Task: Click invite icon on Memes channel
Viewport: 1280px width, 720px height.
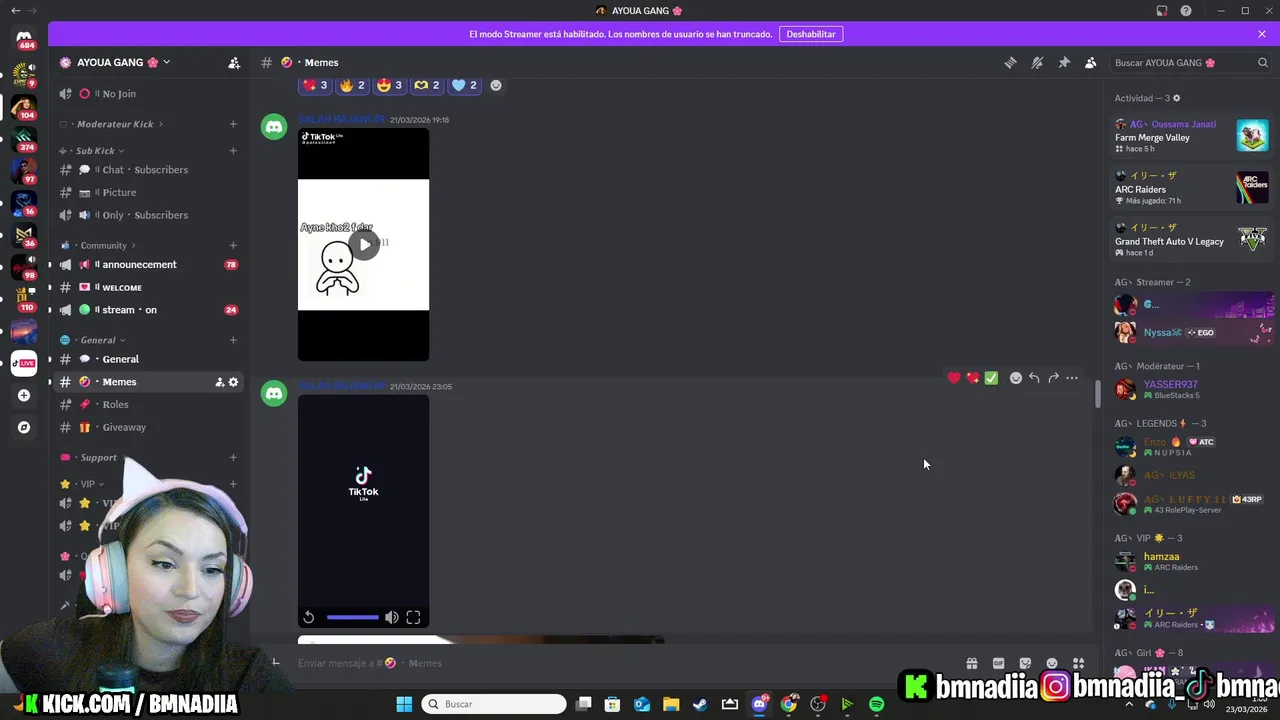Action: pos(219,382)
